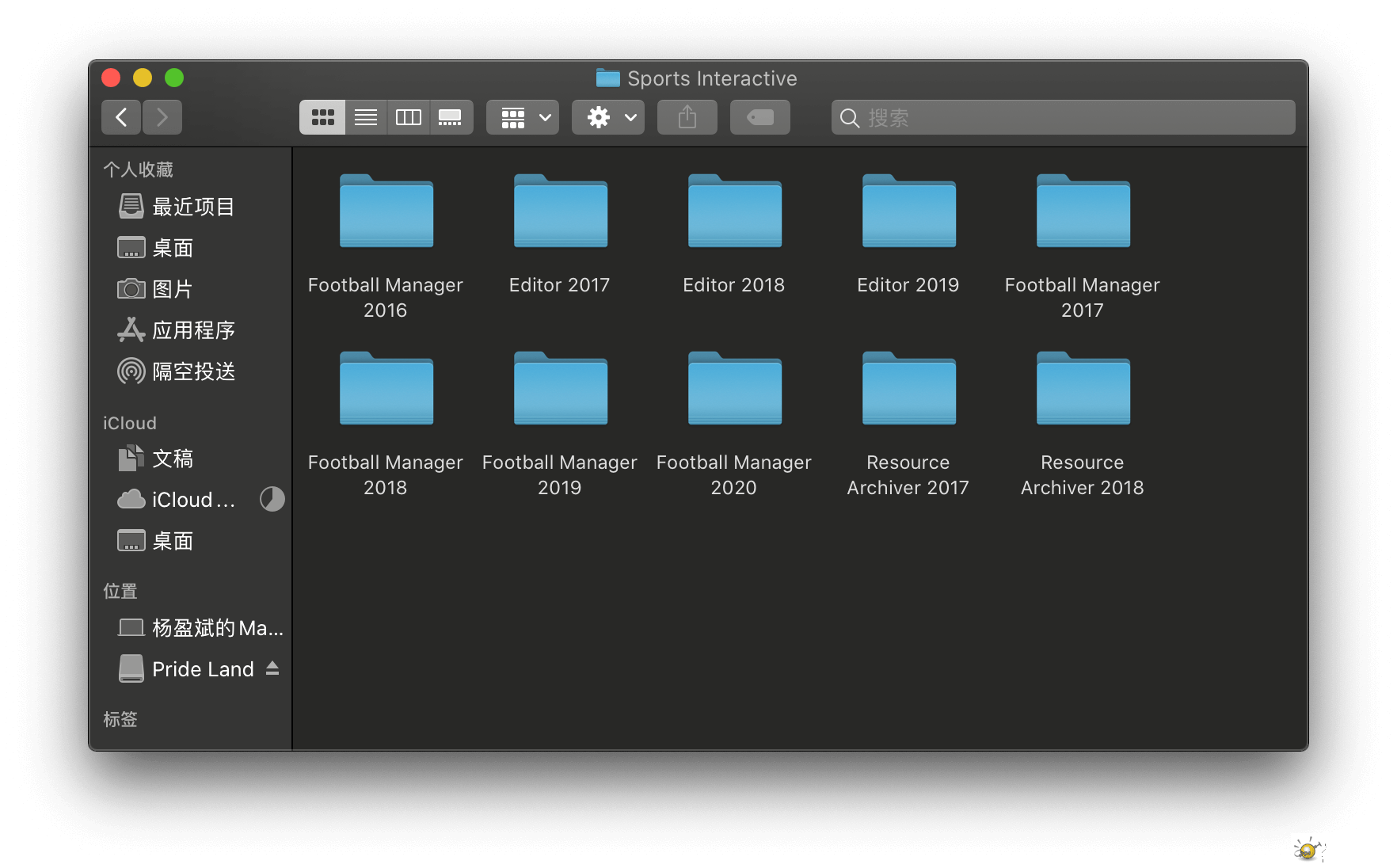Select the Football Manager 2017 folder icon
Screen dimensions: 1397x868
[1083, 211]
